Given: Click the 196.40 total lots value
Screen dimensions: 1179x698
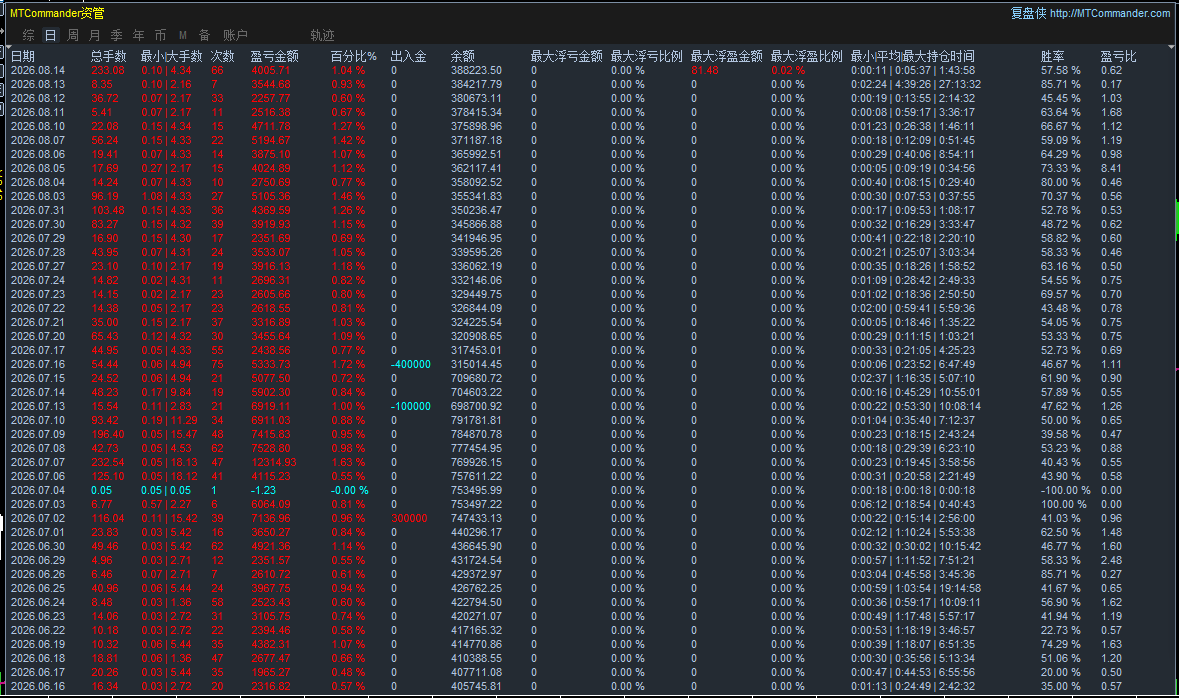Looking at the screenshot, I should pyautogui.click(x=108, y=435).
